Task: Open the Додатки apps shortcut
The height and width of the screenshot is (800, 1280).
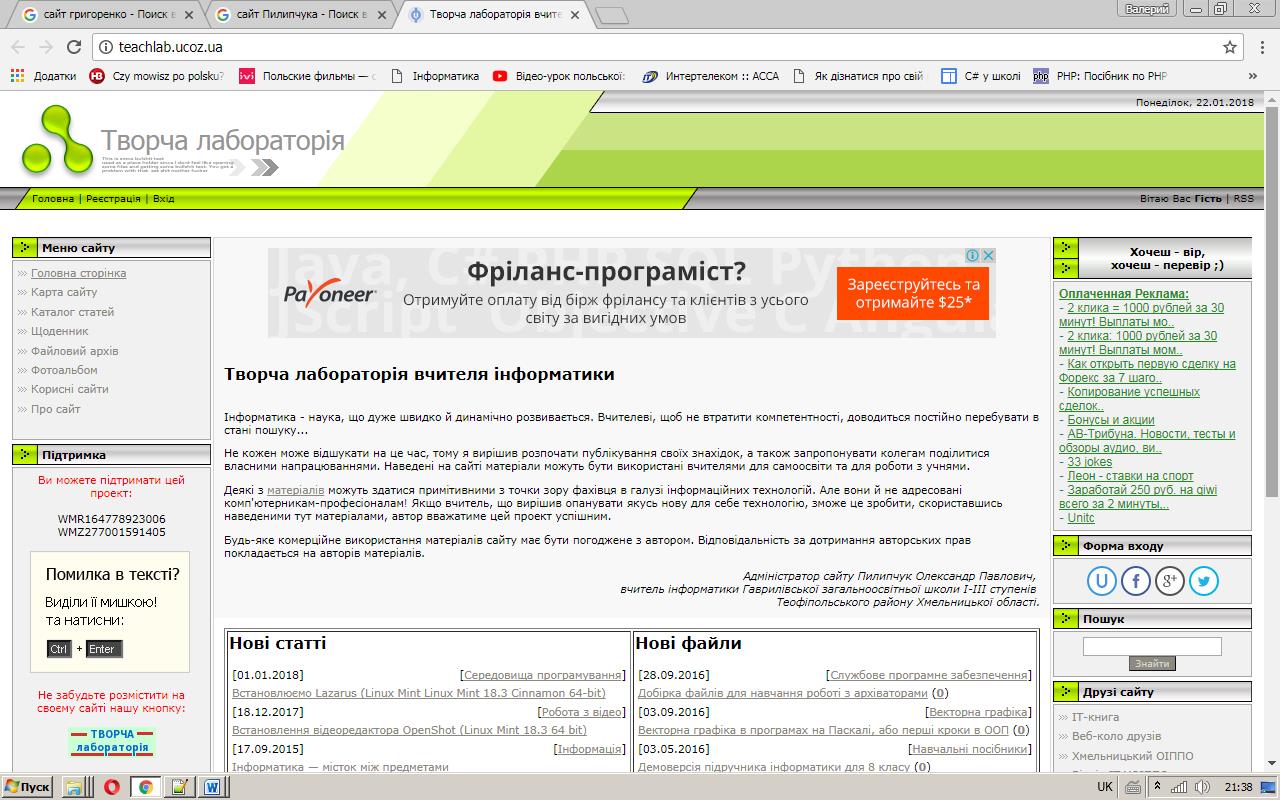Action: pos(43,76)
